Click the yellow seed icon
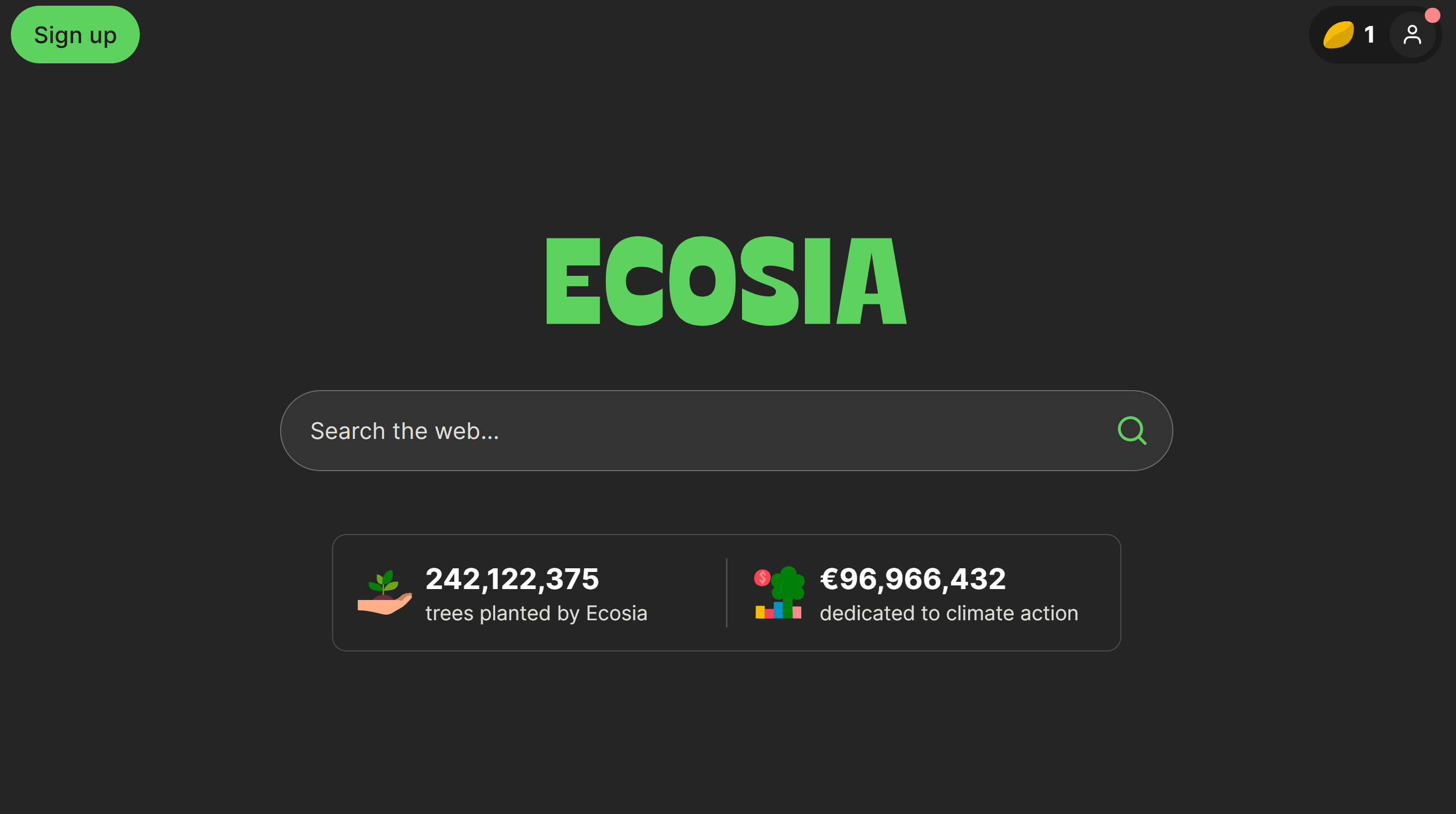1456x814 pixels. point(1338,35)
